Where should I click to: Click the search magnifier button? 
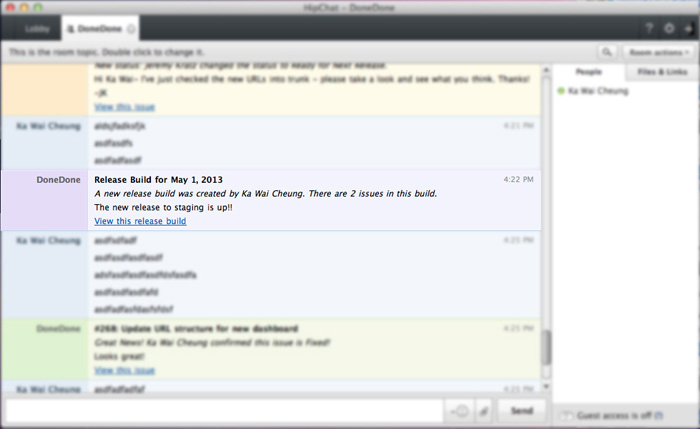(x=607, y=52)
